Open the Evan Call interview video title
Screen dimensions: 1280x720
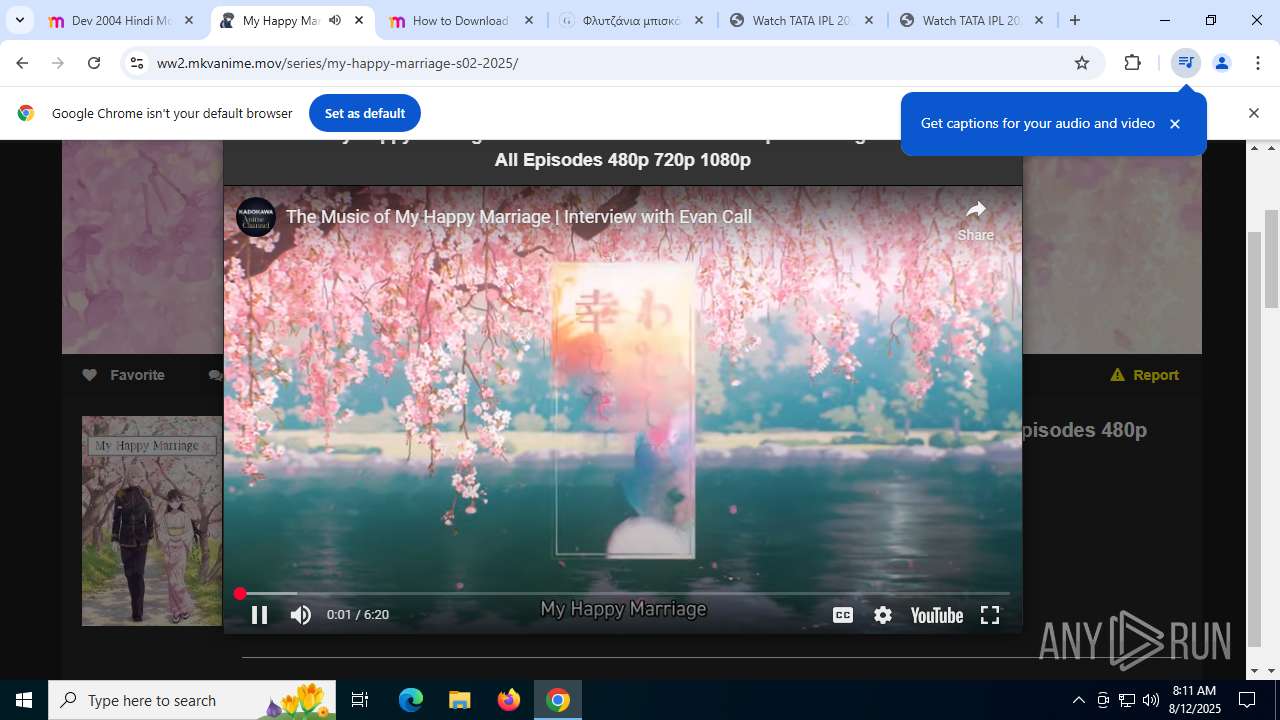point(519,216)
